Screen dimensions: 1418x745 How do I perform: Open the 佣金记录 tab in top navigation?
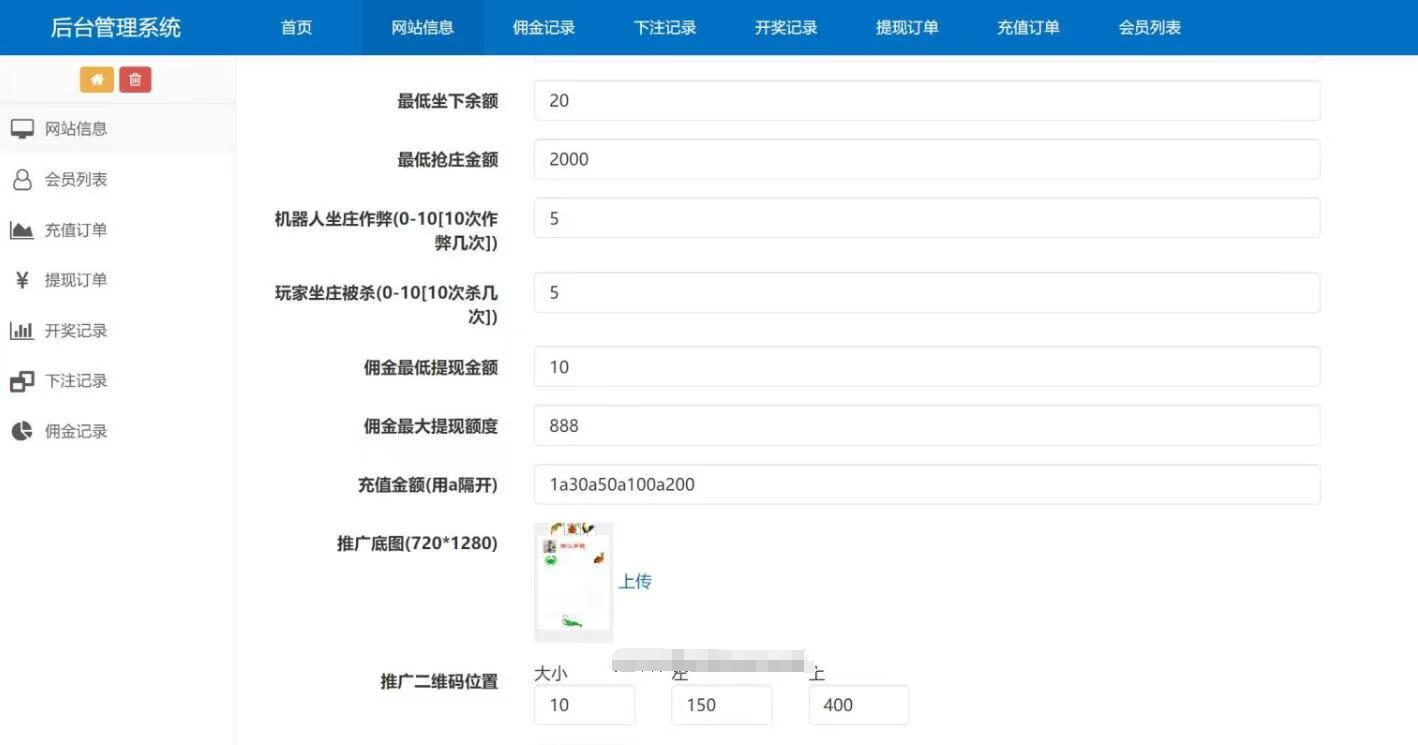point(544,27)
